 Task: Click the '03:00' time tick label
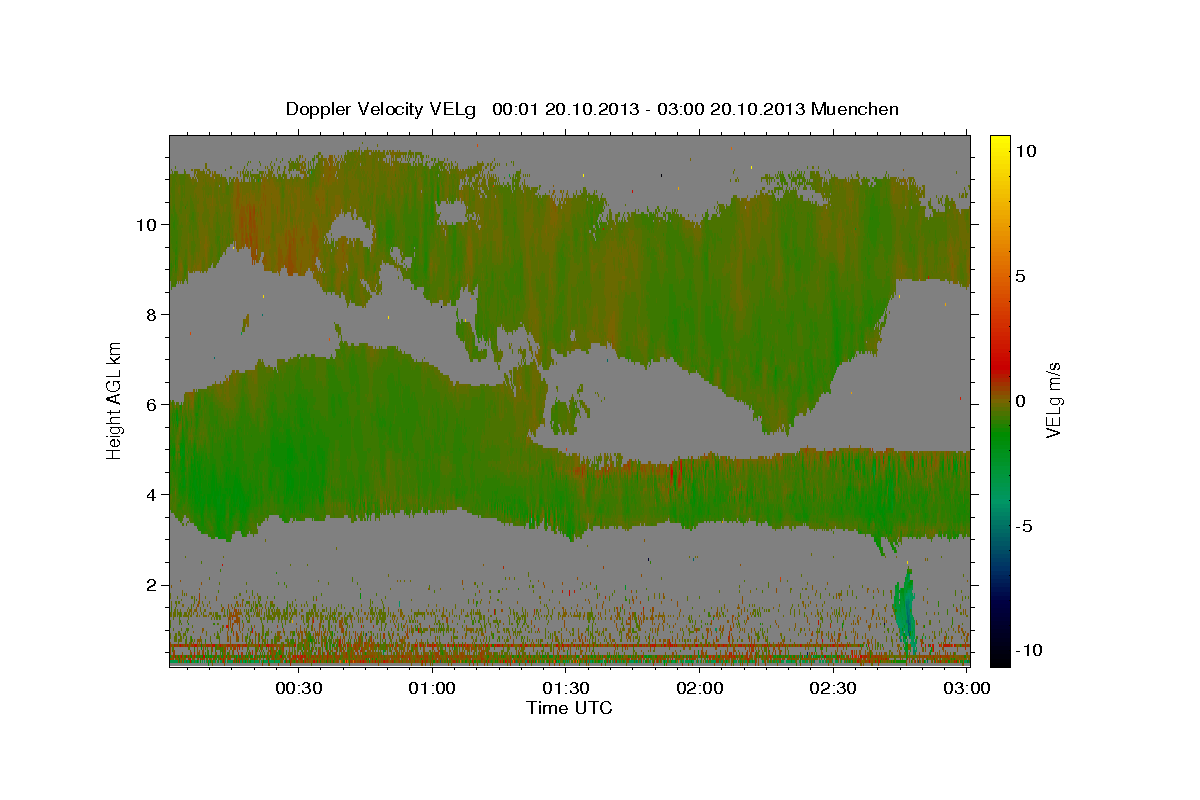point(966,688)
